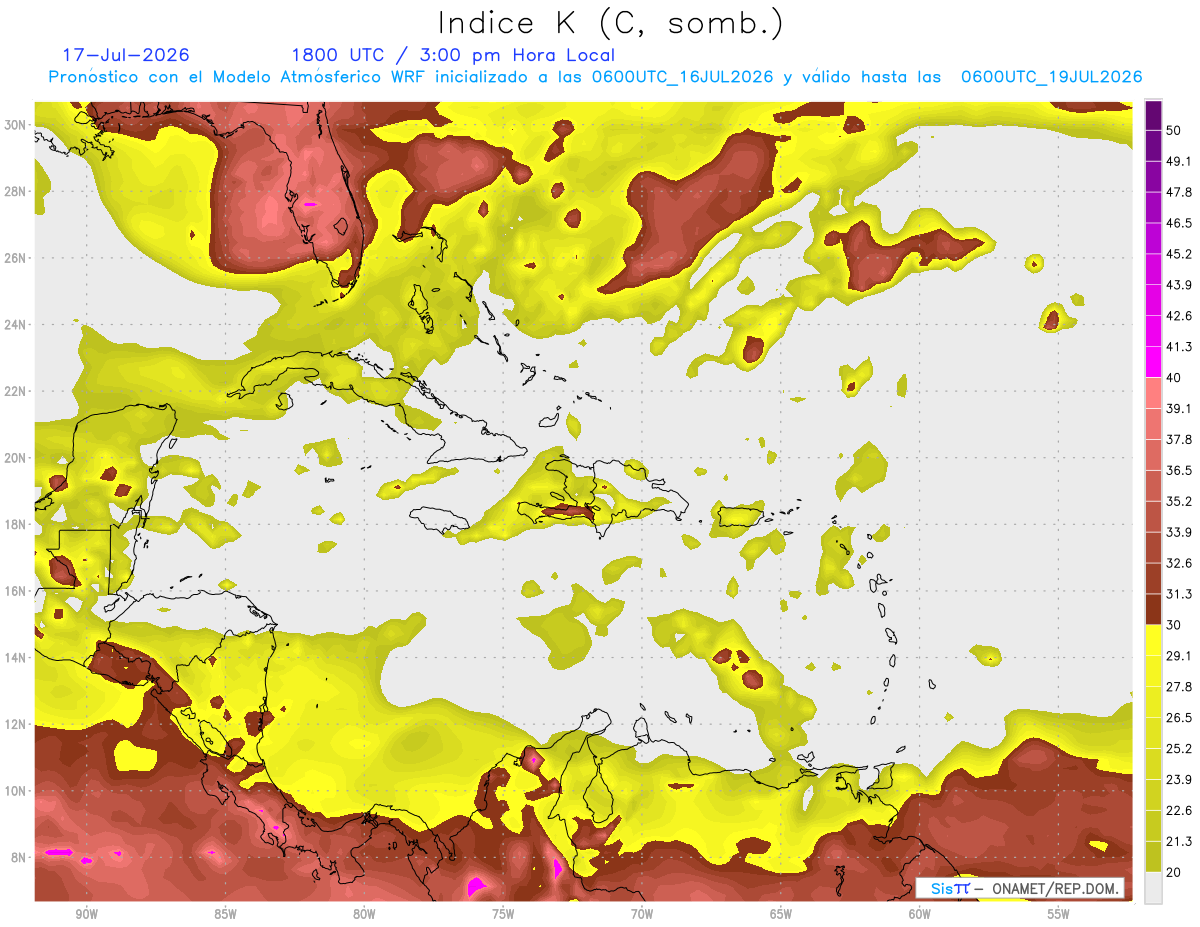This screenshot has height=927, width=1200.
Task: Click the colorbar value 36.5
Action: pos(1179,470)
